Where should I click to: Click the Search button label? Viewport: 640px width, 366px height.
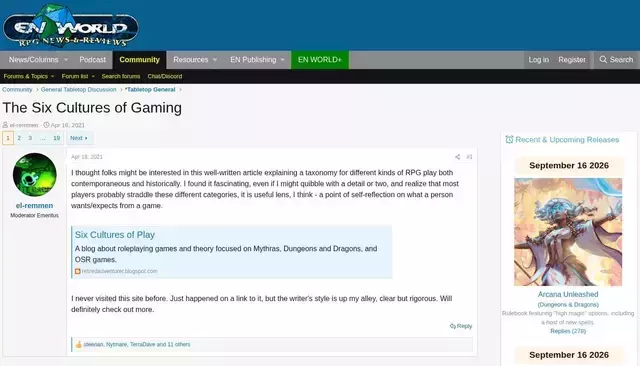point(621,60)
